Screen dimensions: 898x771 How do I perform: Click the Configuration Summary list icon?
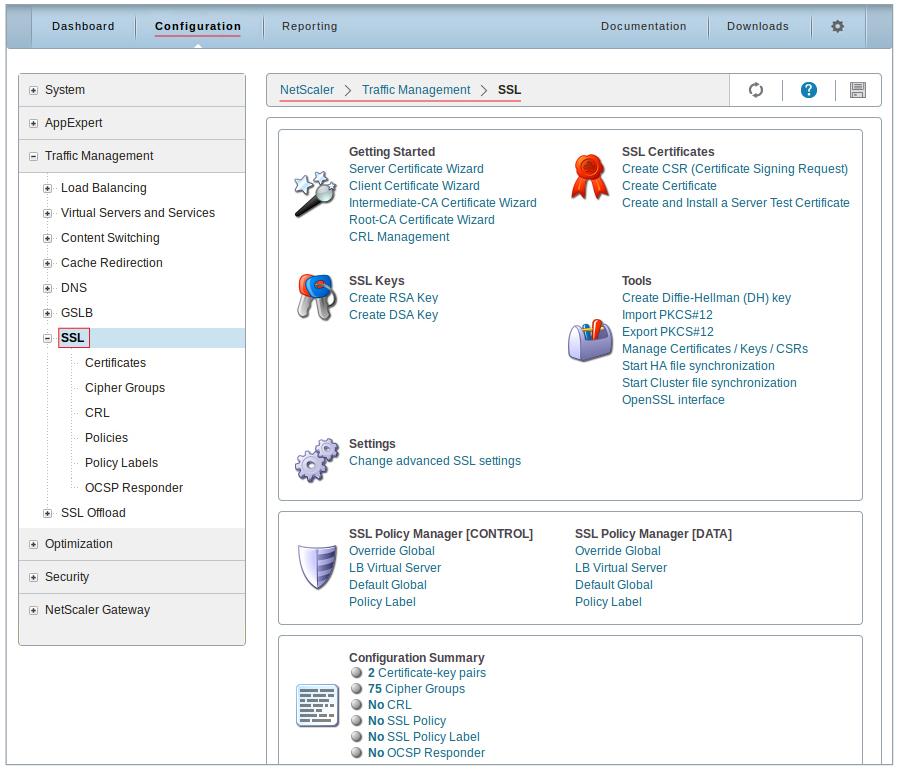[317, 705]
